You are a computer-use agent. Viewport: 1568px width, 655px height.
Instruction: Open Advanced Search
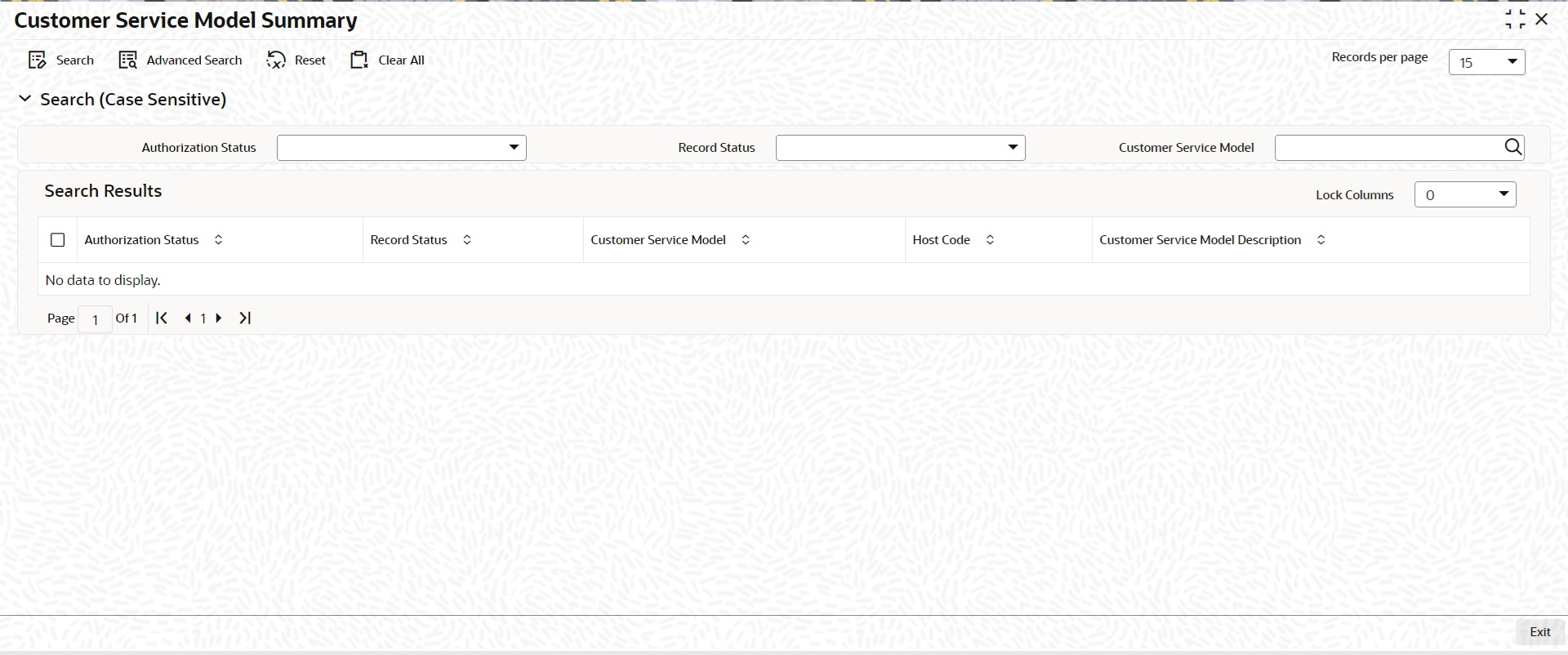coord(180,60)
